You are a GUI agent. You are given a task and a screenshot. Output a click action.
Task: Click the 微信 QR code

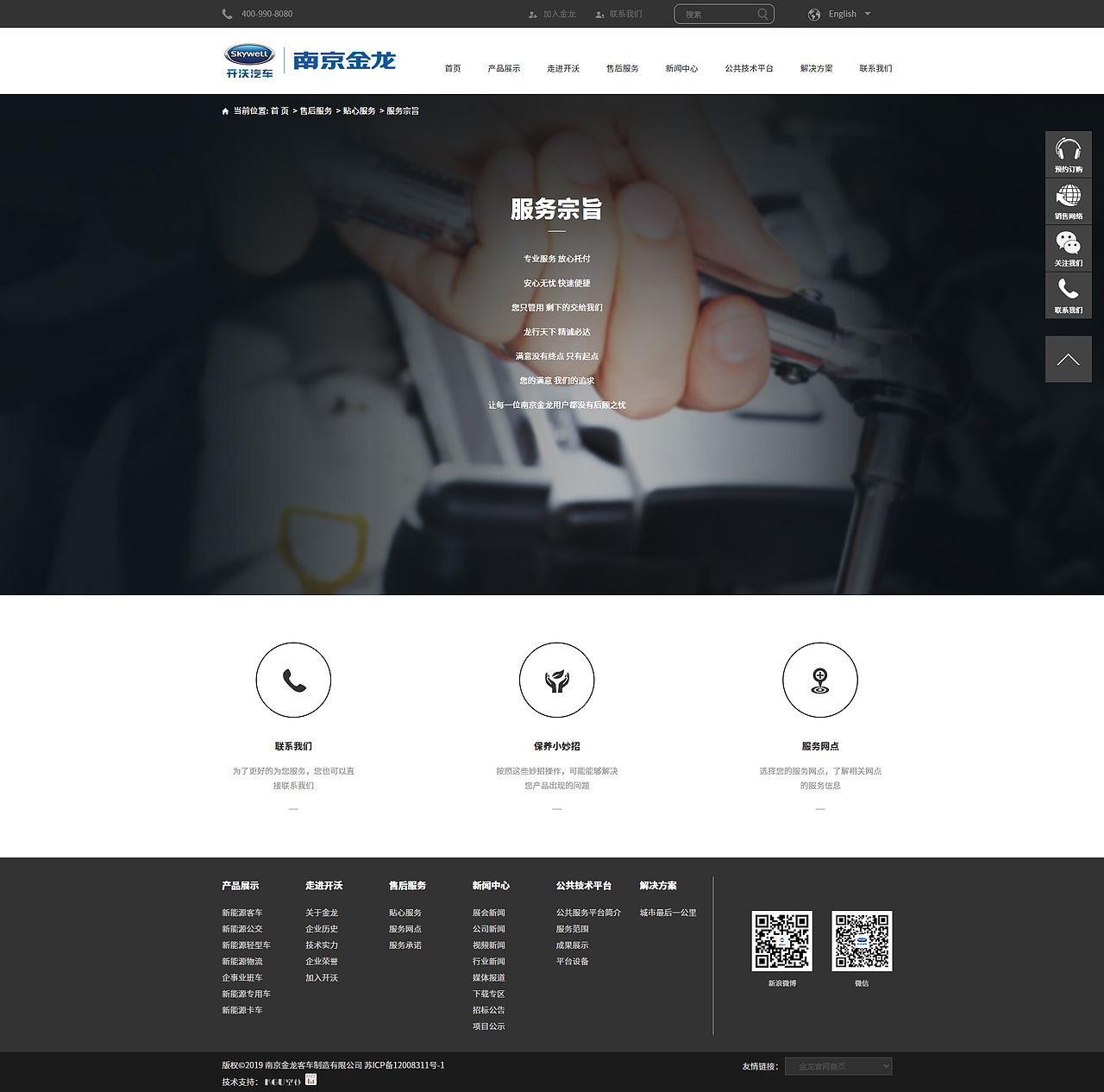point(862,941)
